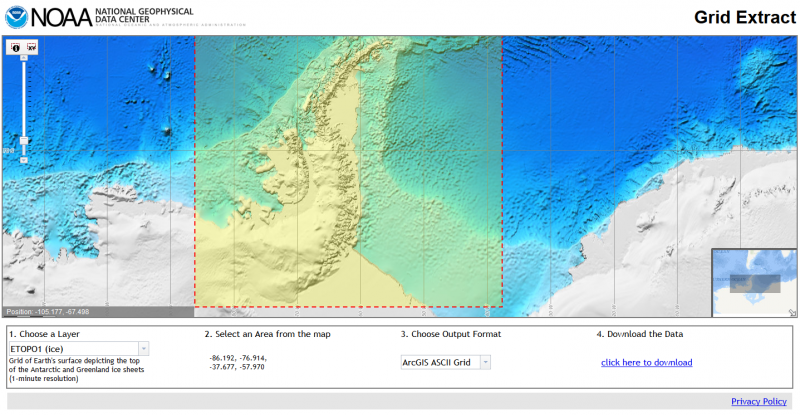The image size is (800, 415).
Task: Open the ETOPO1 (ice) layer dropdown
Action: click(78, 348)
